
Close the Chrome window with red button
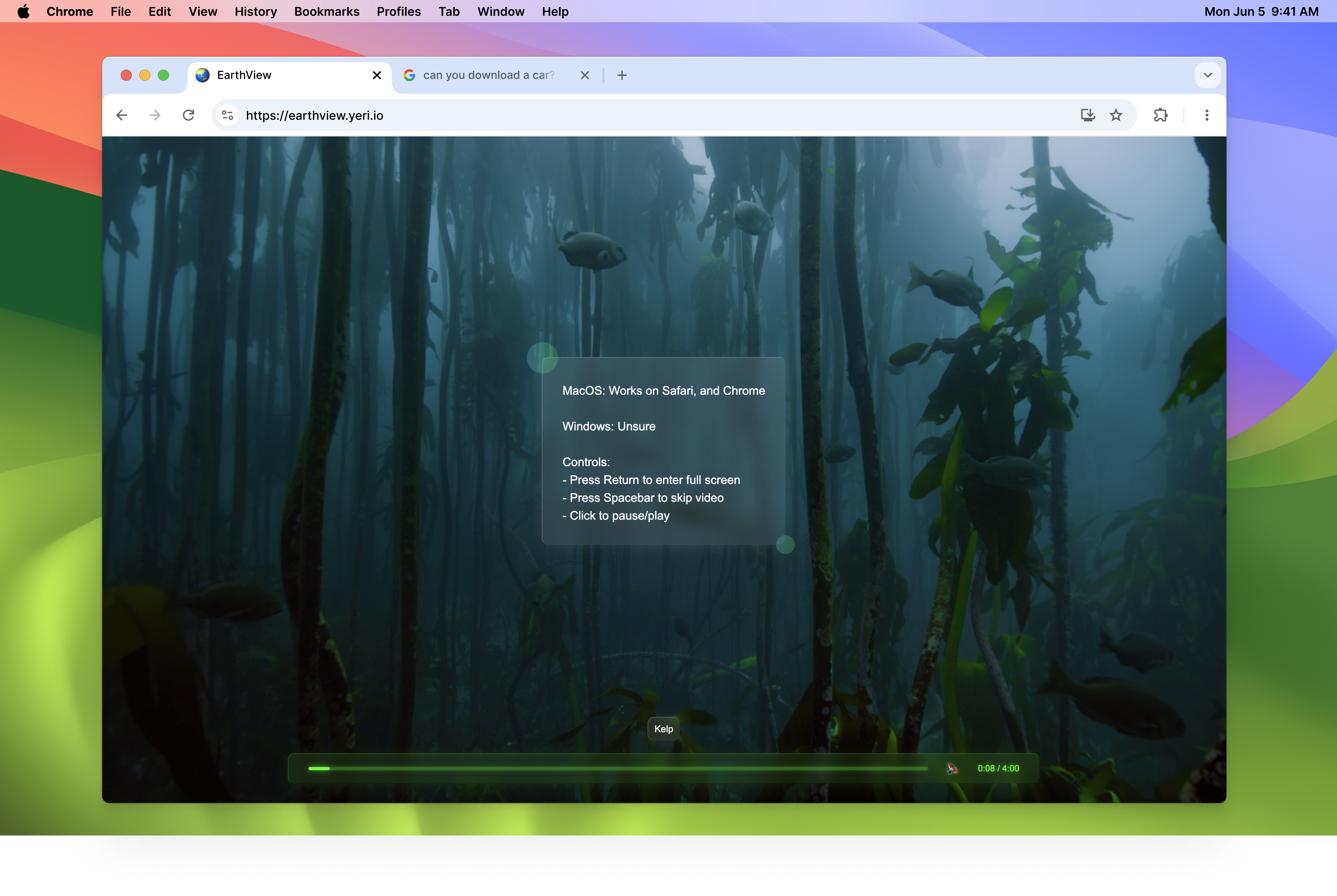coord(126,75)
